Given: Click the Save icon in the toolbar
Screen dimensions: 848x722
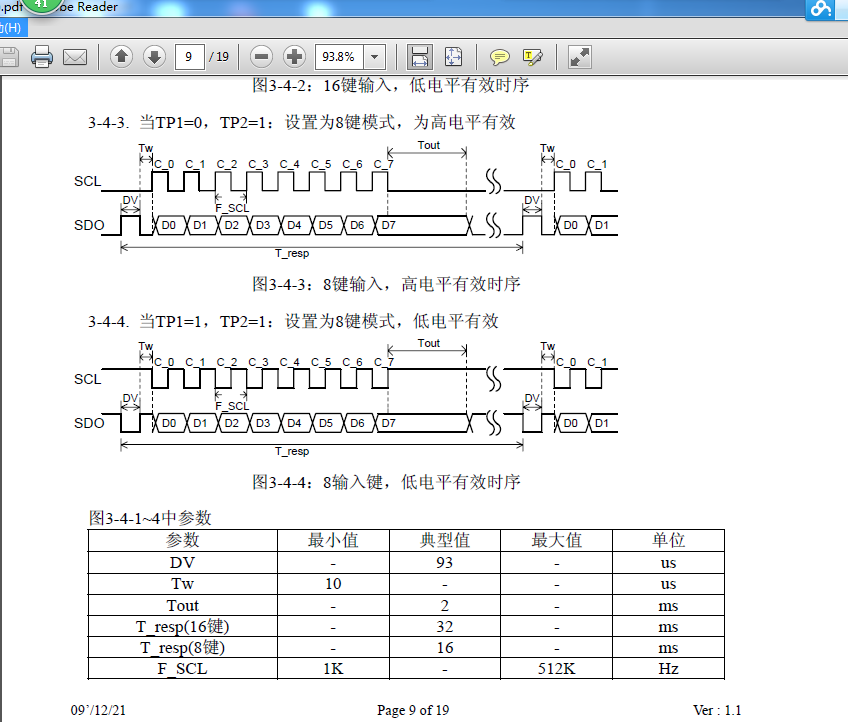Looking at the screenshot, I should click(x=9, y=57).
